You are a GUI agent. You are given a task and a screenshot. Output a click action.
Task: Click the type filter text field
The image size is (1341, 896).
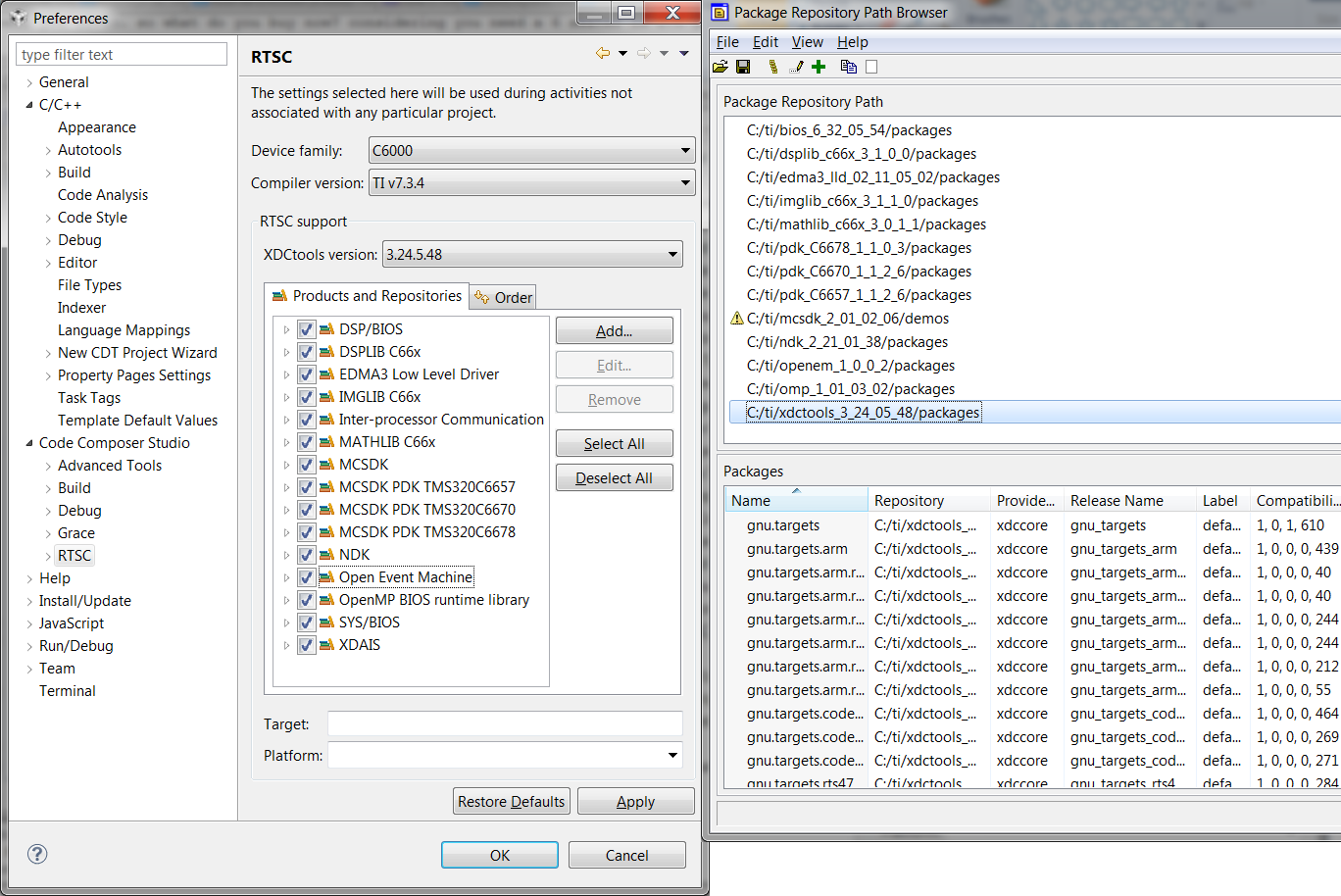pyautogui.click(x=122, y=55)
